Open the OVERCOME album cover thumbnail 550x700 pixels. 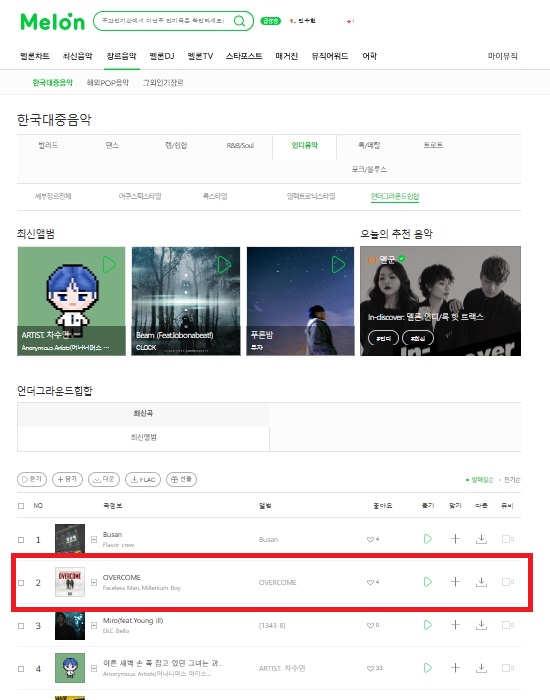point(70,582)
